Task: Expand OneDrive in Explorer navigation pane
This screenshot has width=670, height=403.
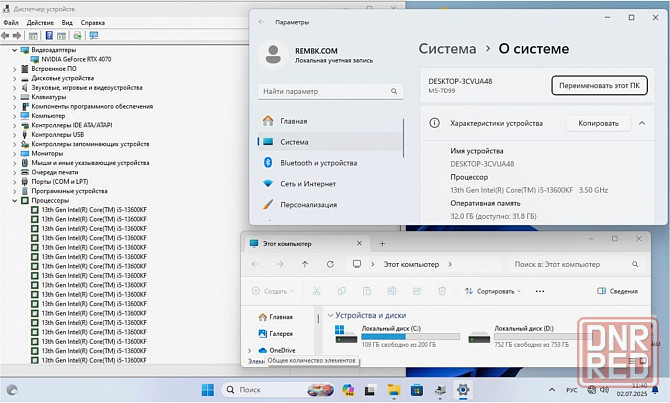Action: (x=250, y=350)
